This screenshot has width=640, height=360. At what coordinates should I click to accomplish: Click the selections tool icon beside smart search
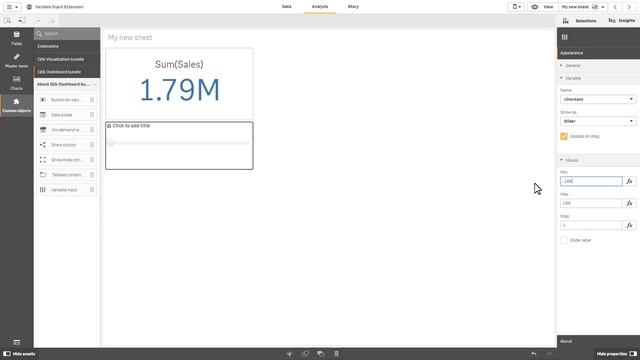coord(22,20)
